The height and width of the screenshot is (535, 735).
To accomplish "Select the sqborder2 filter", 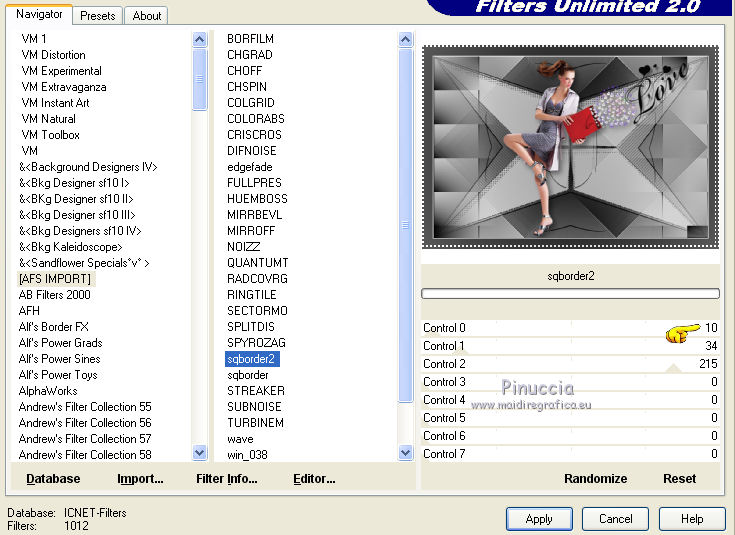I will (x=252, y=359).
